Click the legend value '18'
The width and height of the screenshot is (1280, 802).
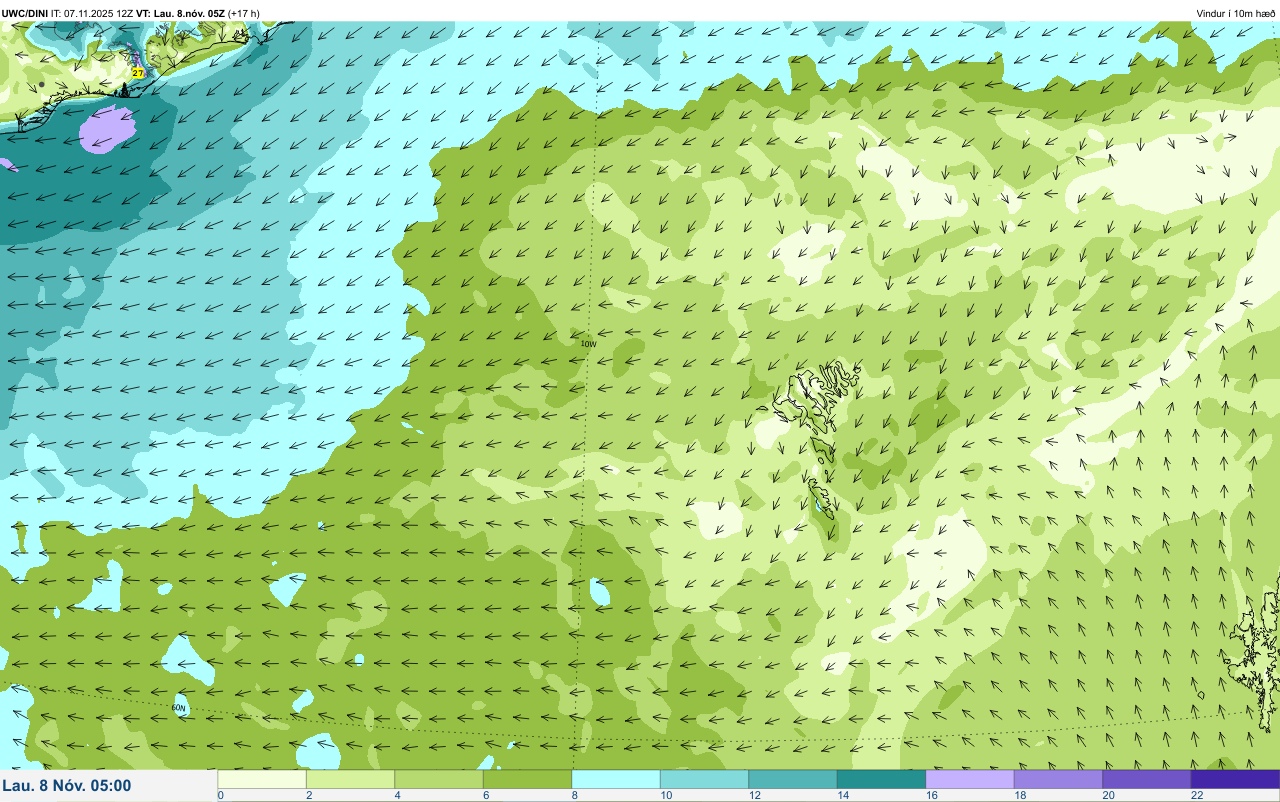click(x=1019, y=795)
